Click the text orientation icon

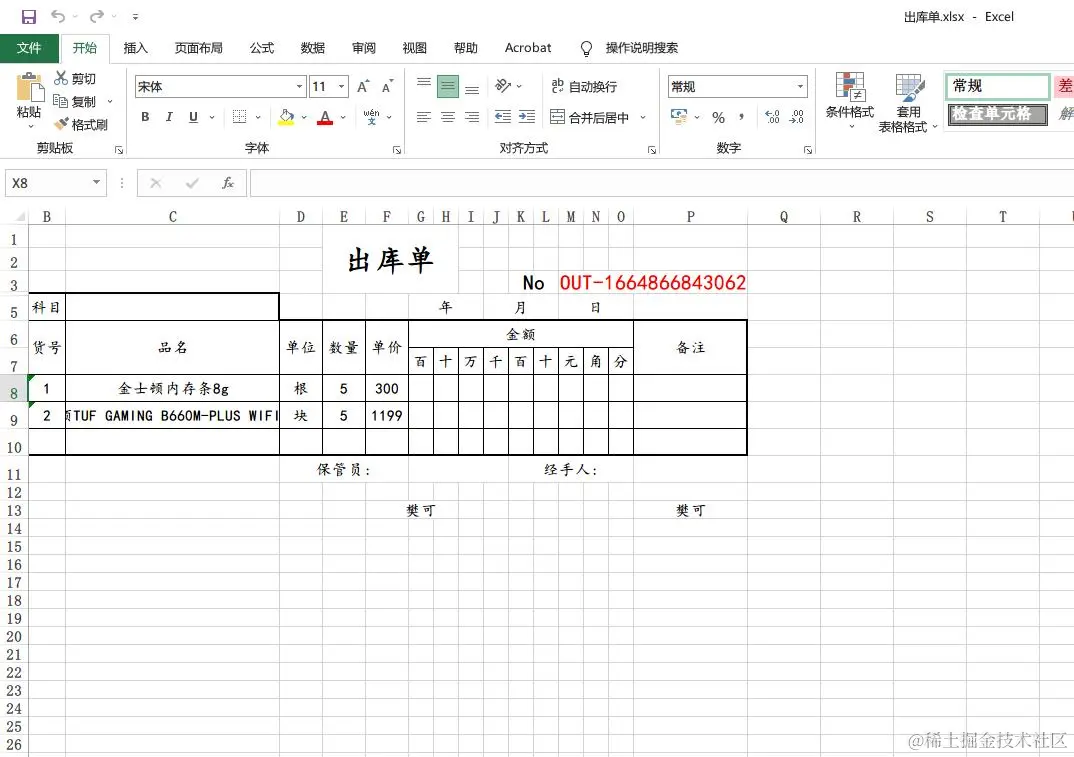(503, 86)
